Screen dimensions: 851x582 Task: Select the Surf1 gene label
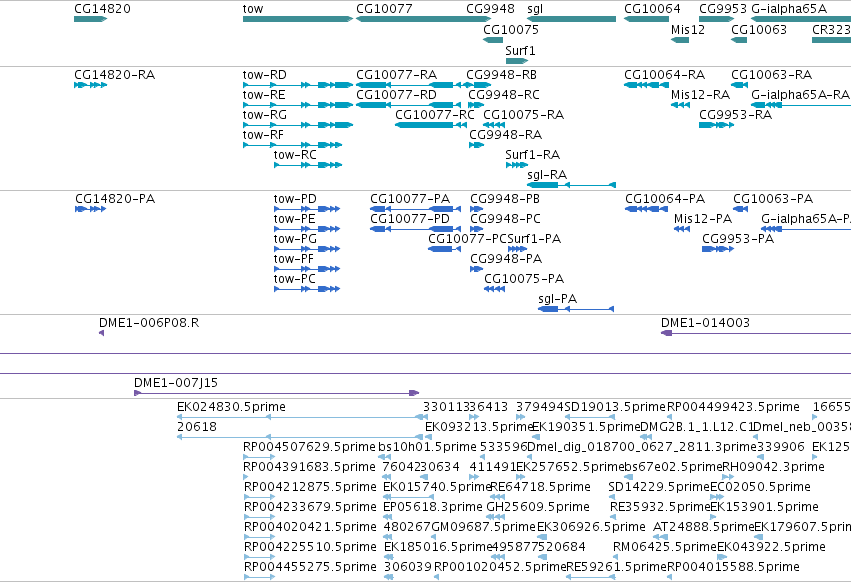point(520,50)
